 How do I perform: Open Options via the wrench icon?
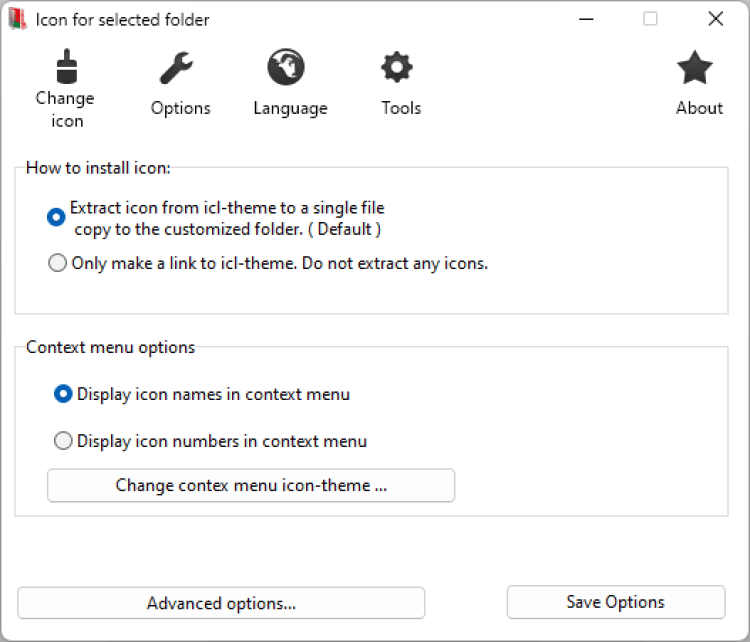pyautogui.click(x=180, y=68)
